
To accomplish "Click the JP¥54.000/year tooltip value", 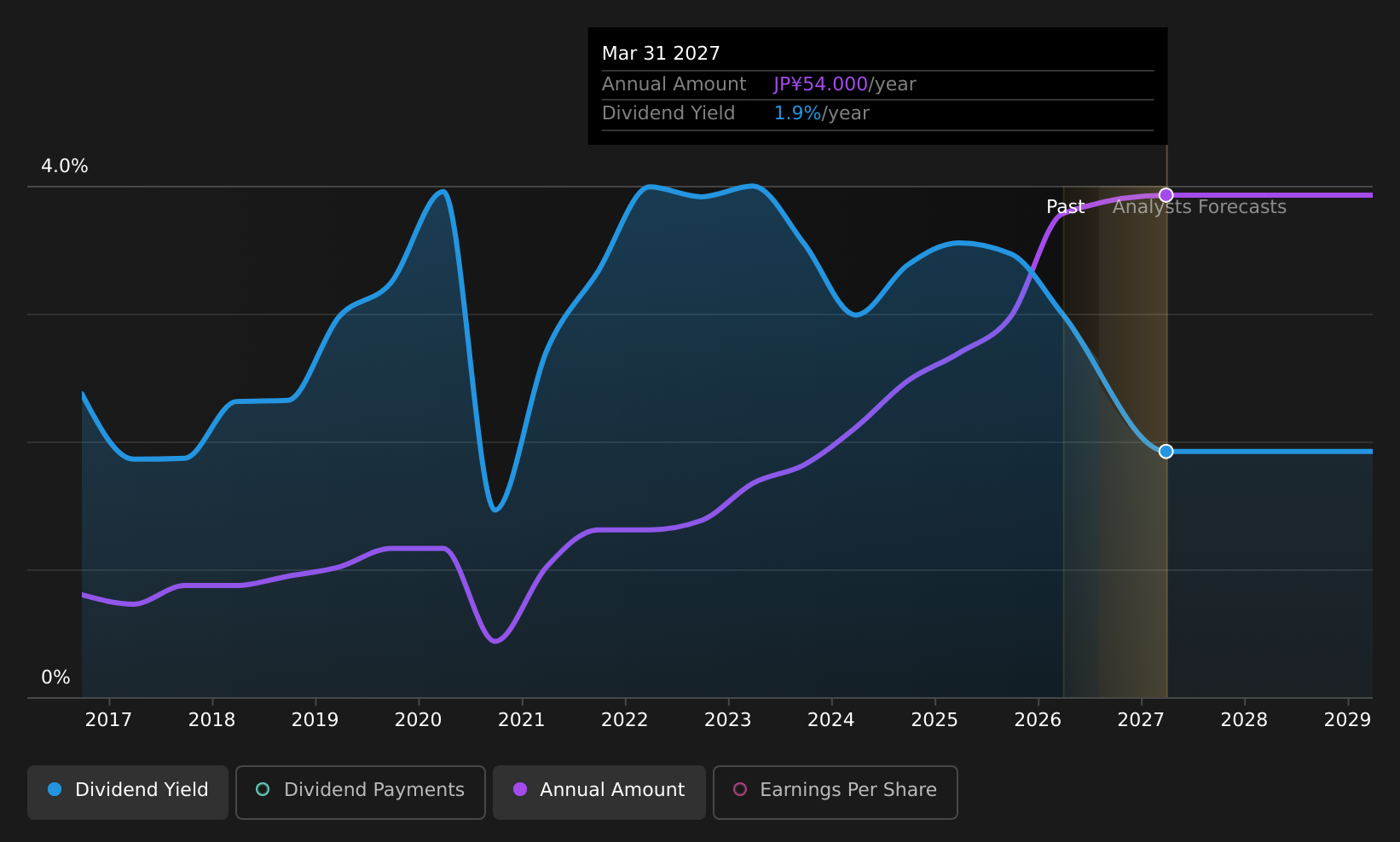I will pos(844,84).
